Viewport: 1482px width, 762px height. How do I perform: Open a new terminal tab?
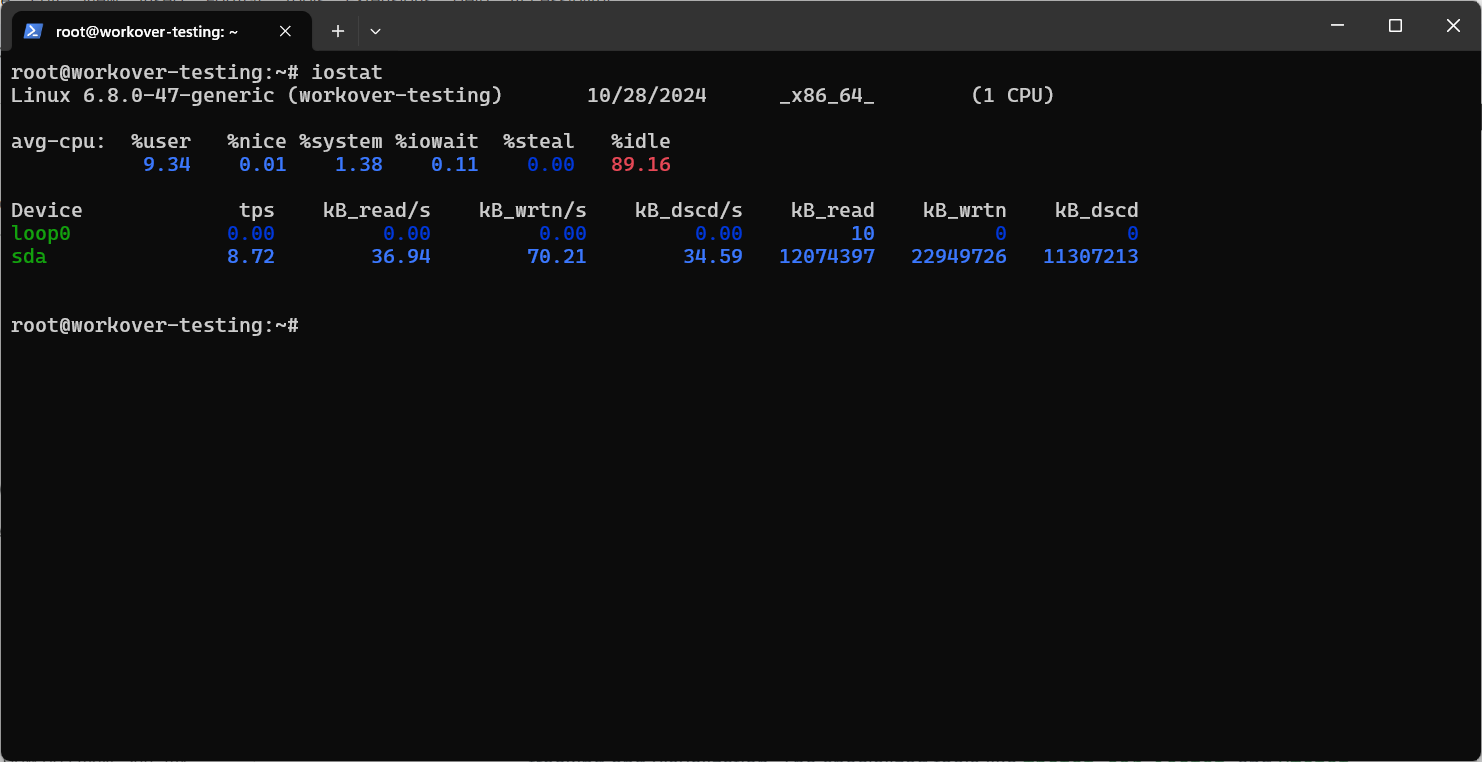pyautogui.click(x=338, y=31)
